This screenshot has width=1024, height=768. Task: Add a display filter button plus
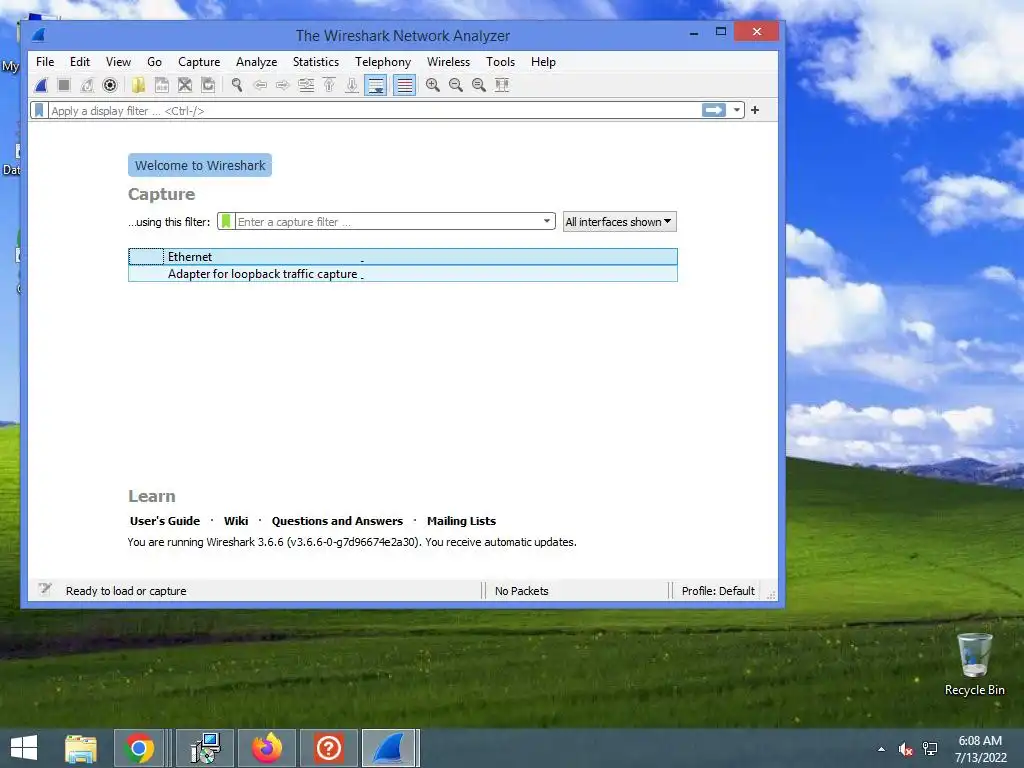pyautogui.click(x=755, y=110)
